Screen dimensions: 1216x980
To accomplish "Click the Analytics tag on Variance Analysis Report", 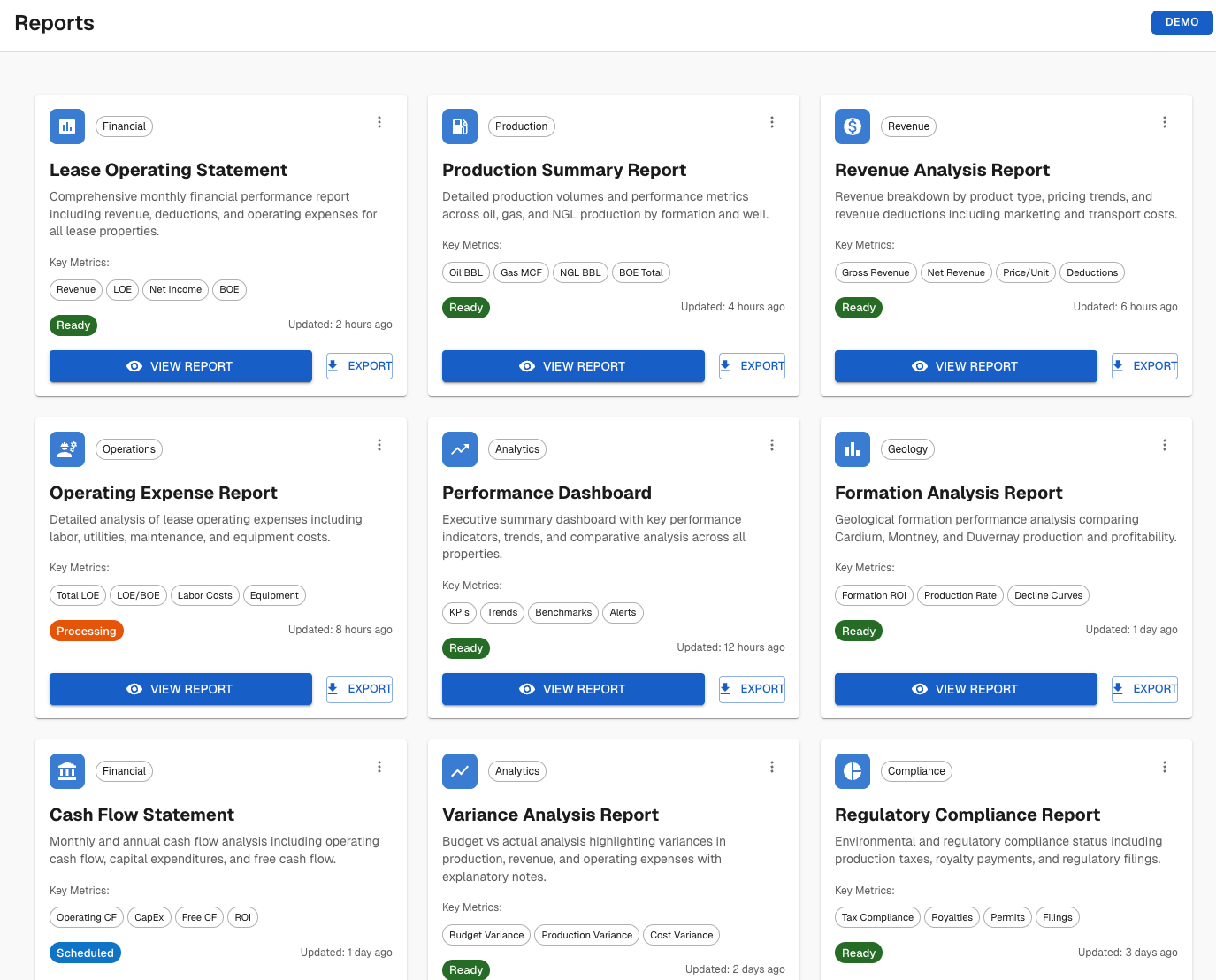I will [x=516, y=770].
